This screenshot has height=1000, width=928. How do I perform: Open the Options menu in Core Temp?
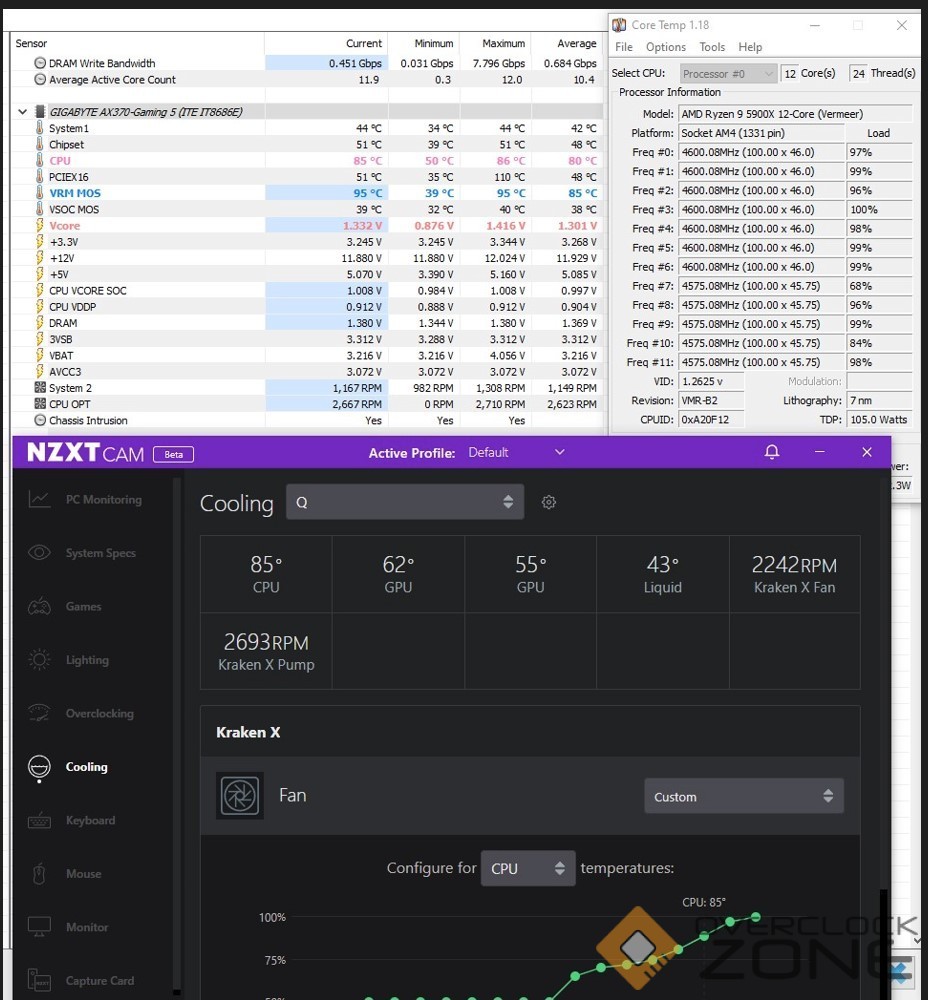click(665, 47)
